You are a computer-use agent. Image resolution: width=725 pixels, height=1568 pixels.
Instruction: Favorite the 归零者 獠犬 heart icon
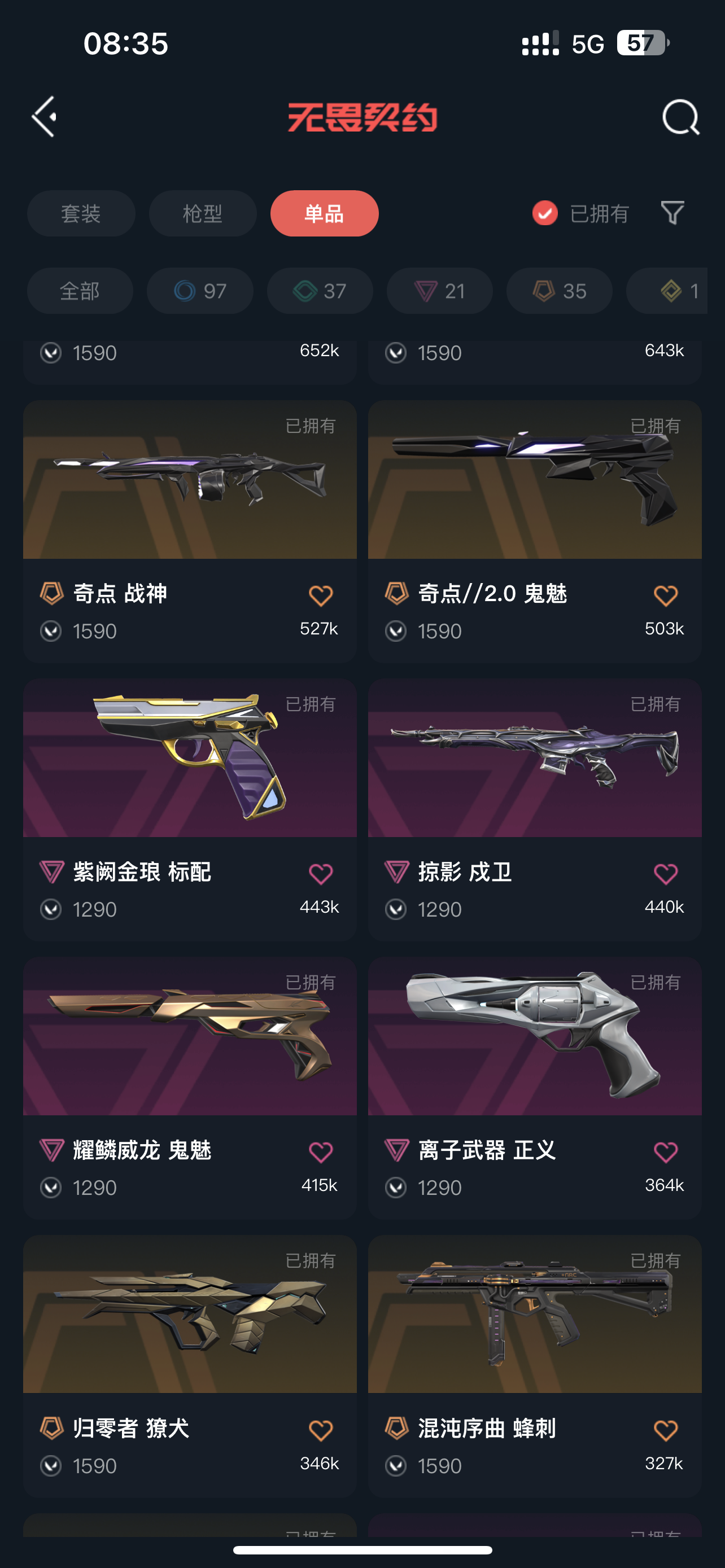point(321,1430)
